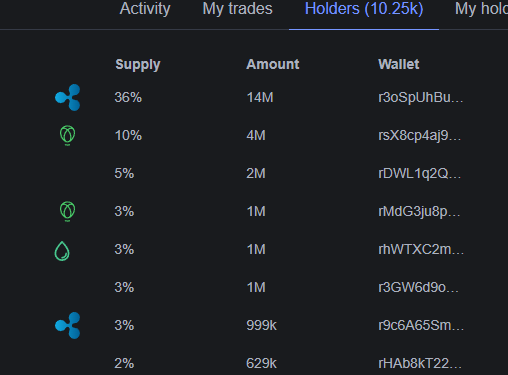508x375 pixels.
Task: Click 1M amount in r3GW6d9o row
Action: tap(256, 287)
